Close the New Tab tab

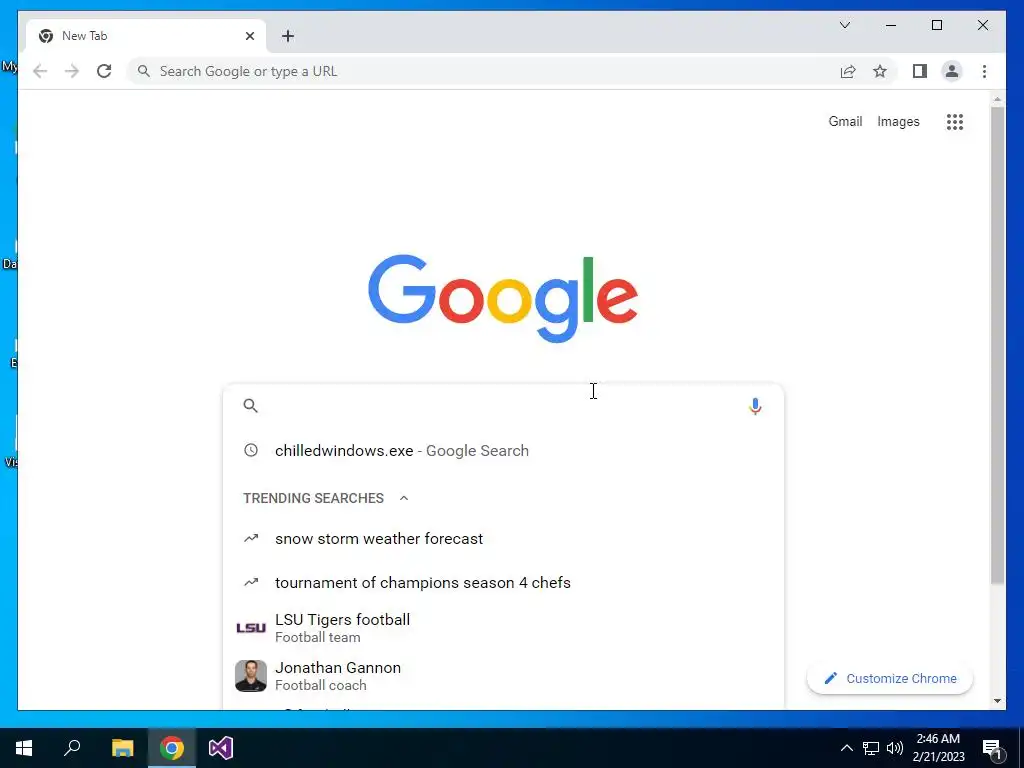tap(249, 36)
